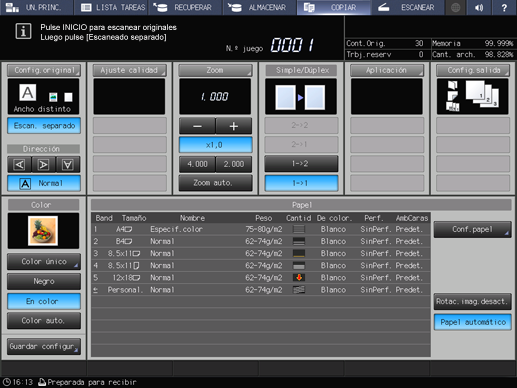517x388 pixels.
Task: Select tray 5 12x18 paper row
Action: tap(261, 278)
